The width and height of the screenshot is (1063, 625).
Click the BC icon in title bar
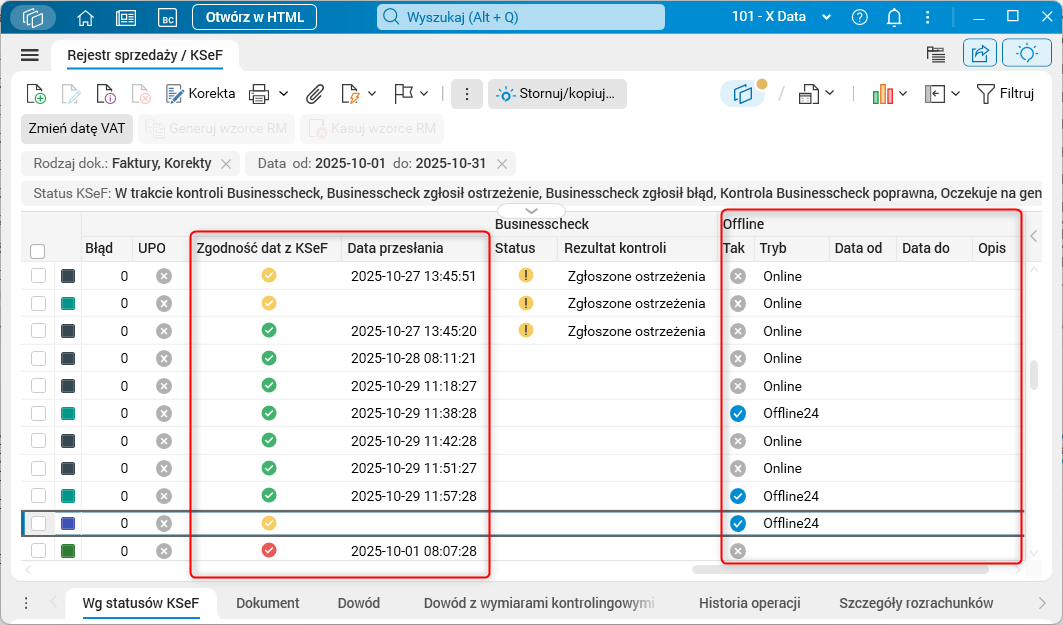pyautogui.click(x=167, y=18)
